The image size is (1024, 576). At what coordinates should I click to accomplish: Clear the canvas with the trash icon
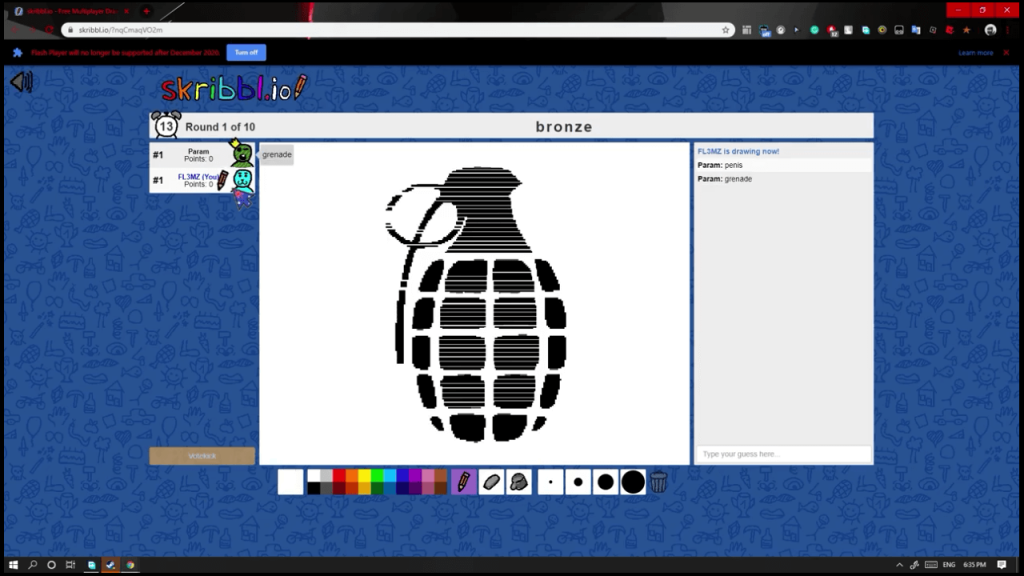[658, 482]
